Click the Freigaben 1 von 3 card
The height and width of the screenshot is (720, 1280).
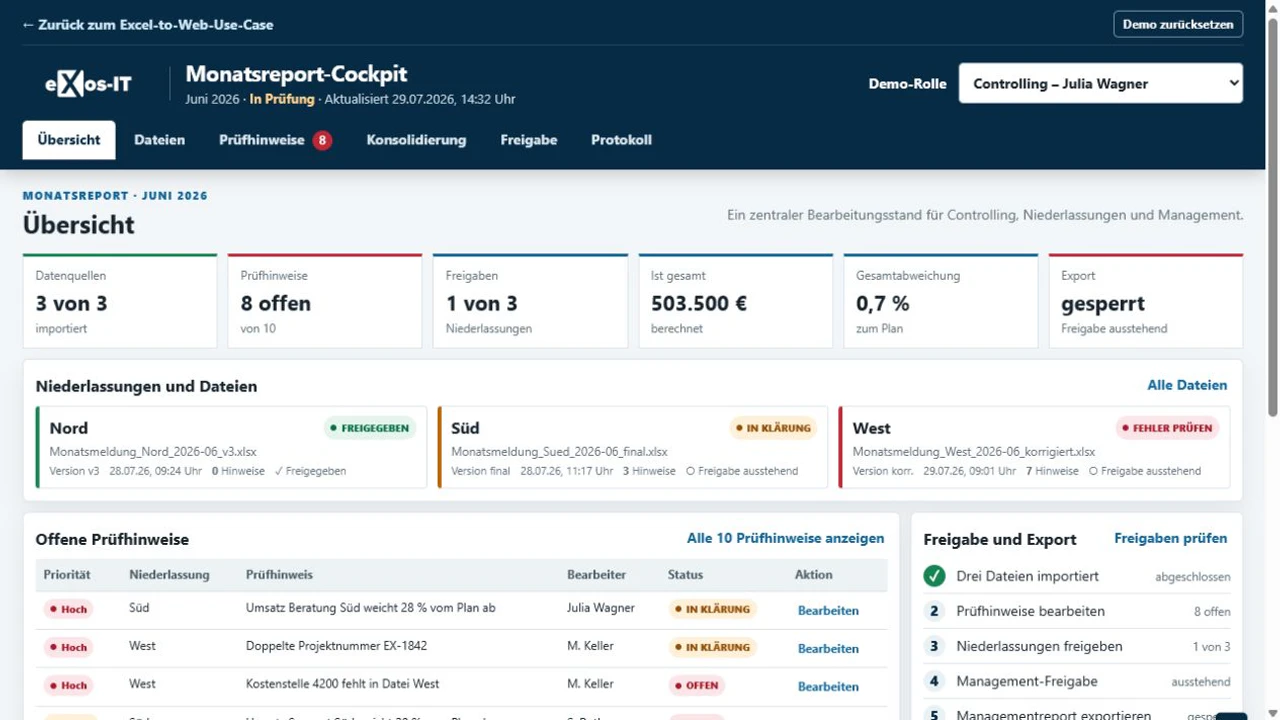(x=530, y=301)
